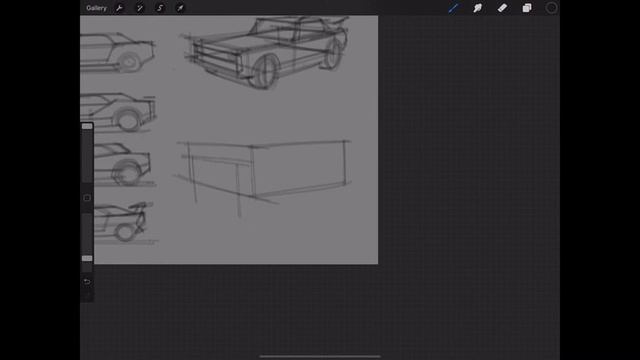
Task: Tap the sidebar Modify square button
Action: pos(87,198)
